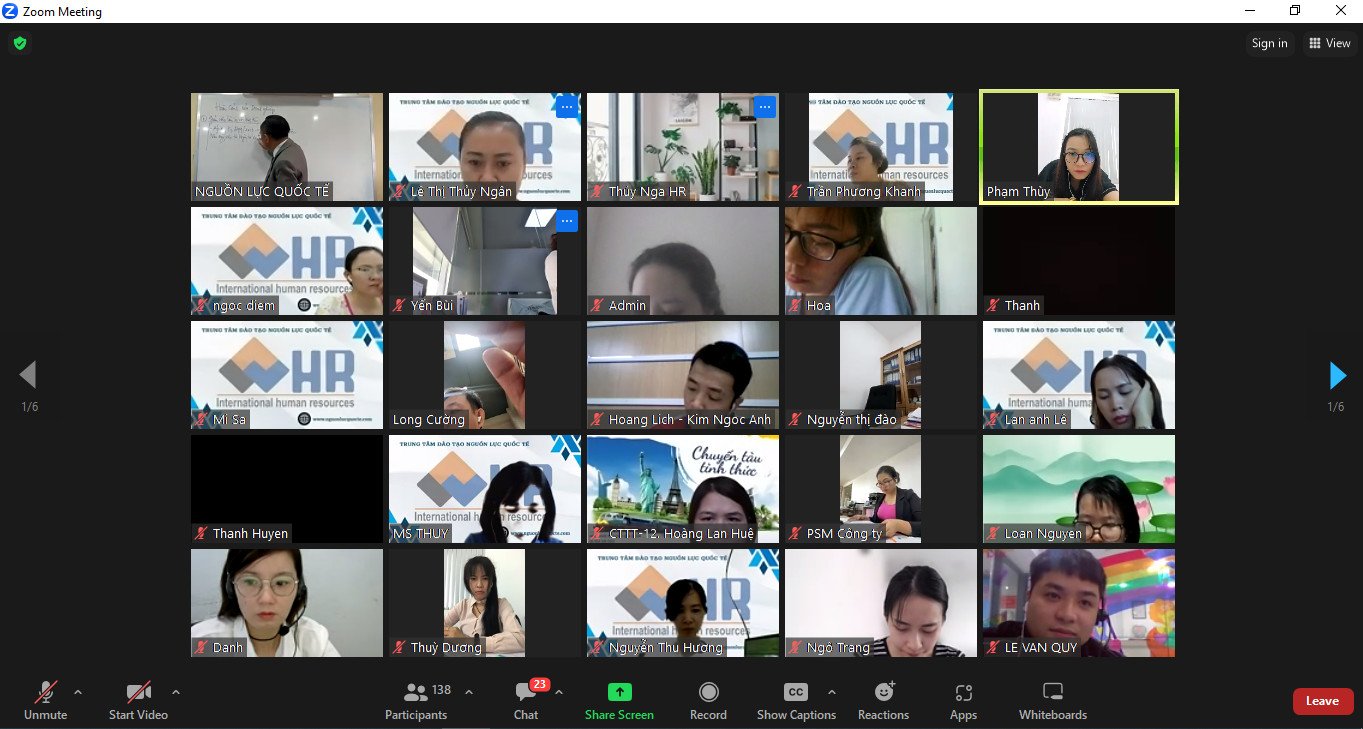
Task: Select the Long Cường video tile
Action: (x=485, y=375)
